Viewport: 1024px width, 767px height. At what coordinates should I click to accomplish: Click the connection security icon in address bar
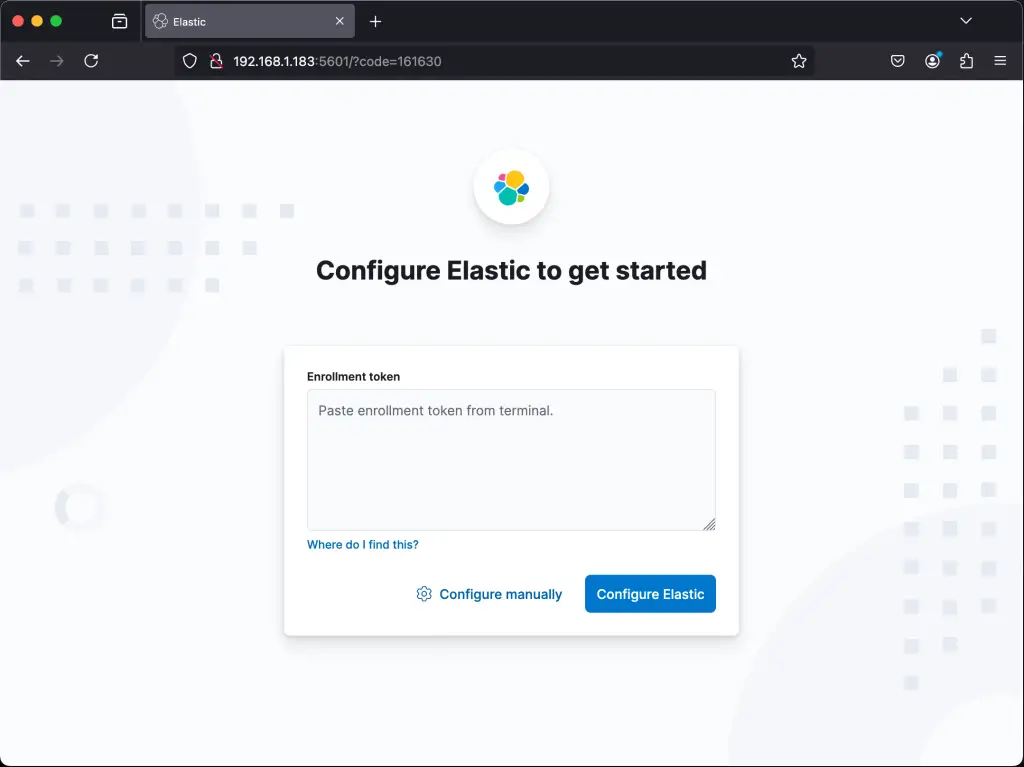tap(215, 60)
